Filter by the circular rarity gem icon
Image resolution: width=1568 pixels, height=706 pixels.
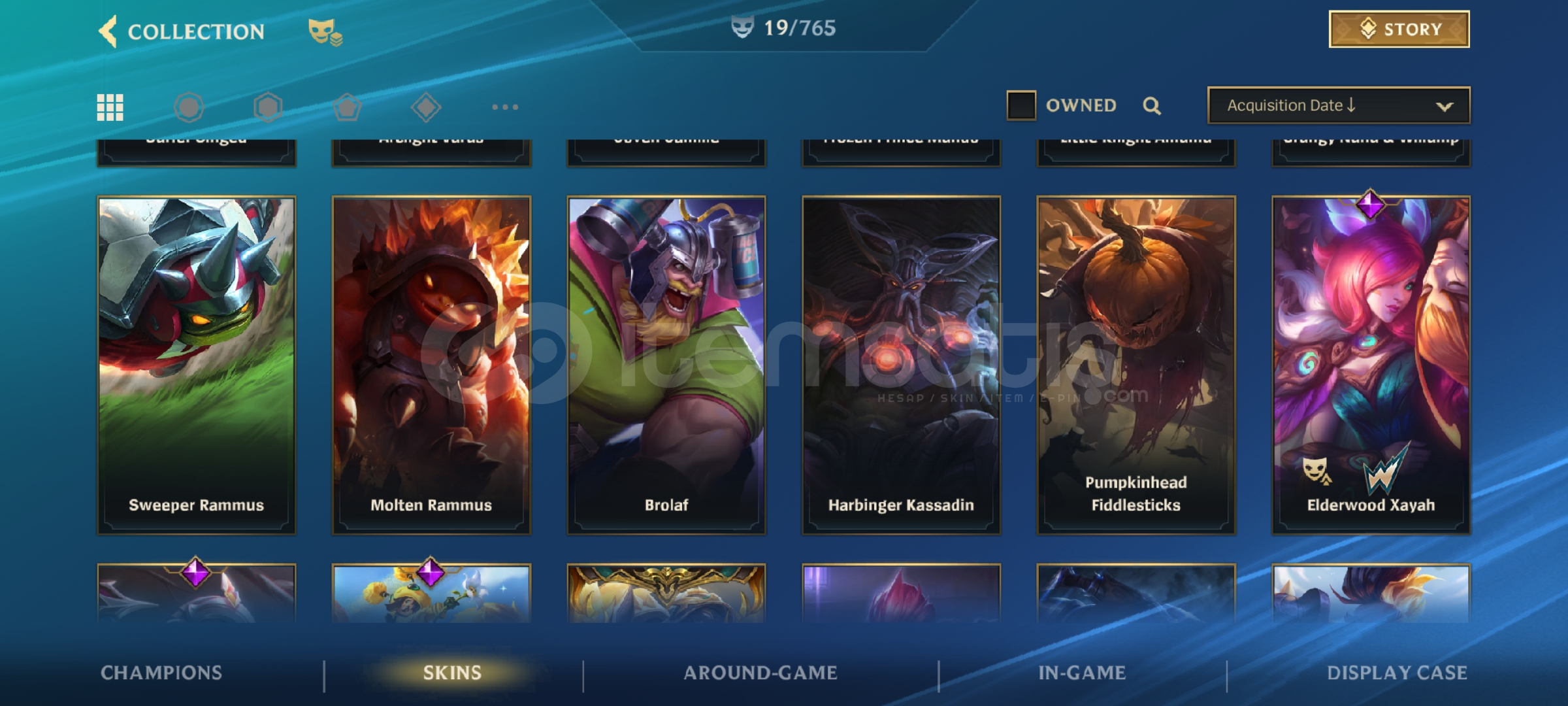[189, 107]
